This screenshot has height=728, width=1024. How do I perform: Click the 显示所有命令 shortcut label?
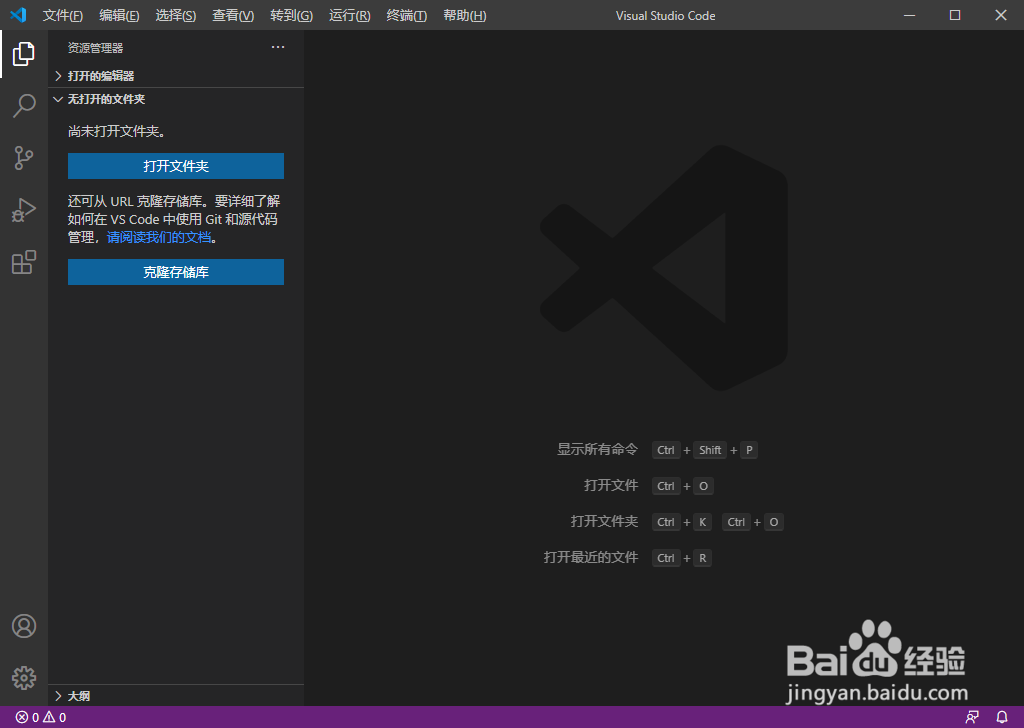tap(597, 449)
